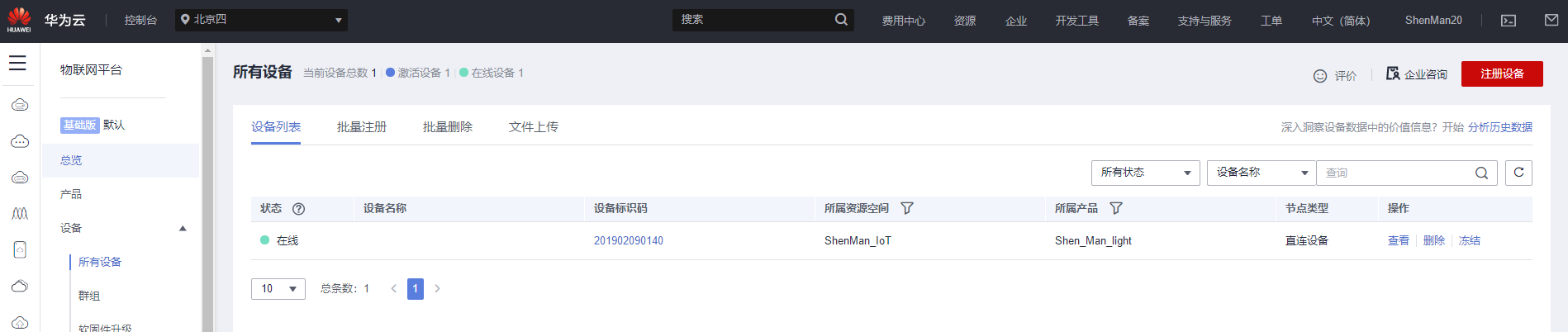Click the 查询 search input field
The image size is (1568, 332).
[1396, 173]
